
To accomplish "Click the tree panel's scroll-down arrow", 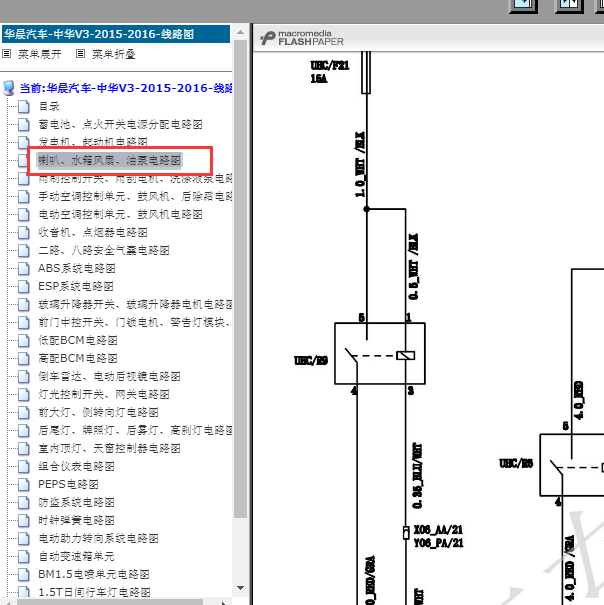I will pos(240,588).
